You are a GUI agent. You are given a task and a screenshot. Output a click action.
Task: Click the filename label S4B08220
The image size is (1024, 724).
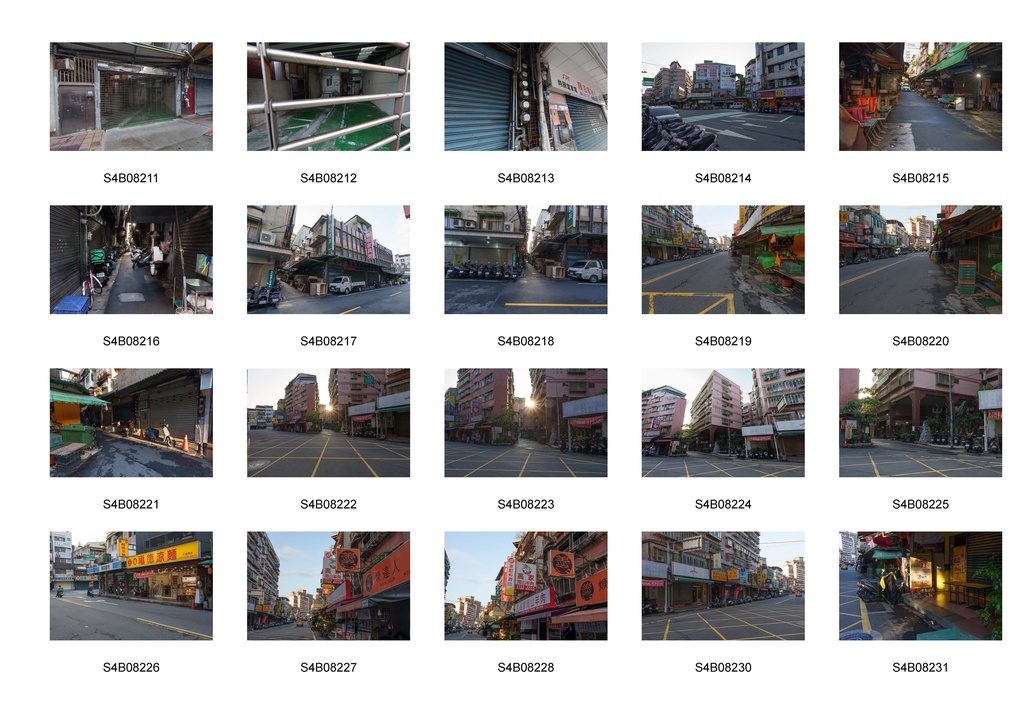point(920,341)
